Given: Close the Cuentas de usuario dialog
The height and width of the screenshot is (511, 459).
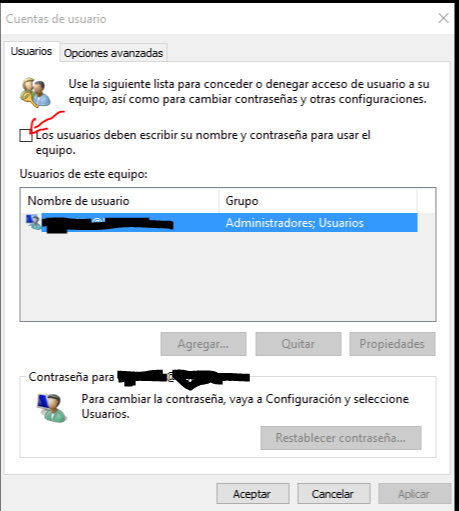Looking at the screenshot, I should pos(443,18).
